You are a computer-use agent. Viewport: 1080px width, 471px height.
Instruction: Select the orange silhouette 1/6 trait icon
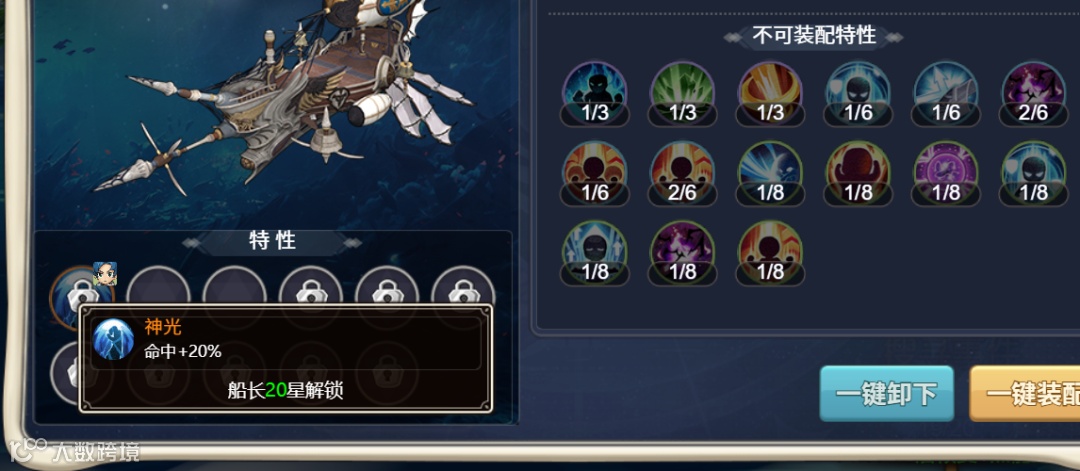coord(595,174)
